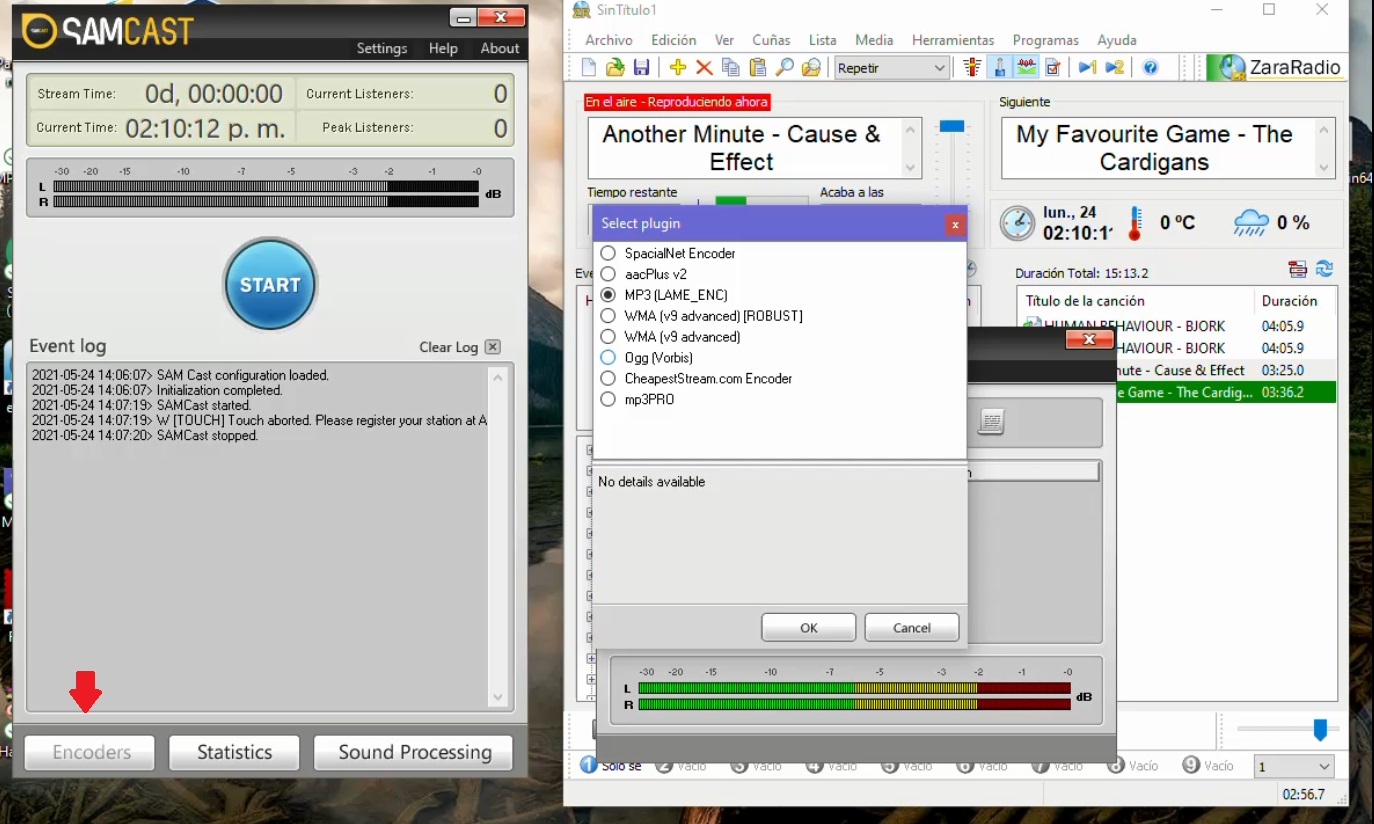The height and width of the screenshot is (824, 1374).
Task: Click the search-in-folder icon beside the magnifier
Action: tap(811, 67)
